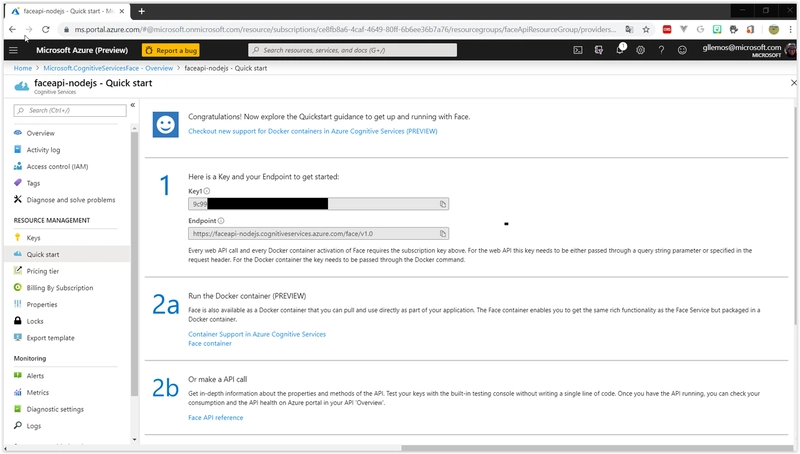This screenshot has height=454, width=800.
Task: Open the Help question mark icon
Action: click(661, 50)
